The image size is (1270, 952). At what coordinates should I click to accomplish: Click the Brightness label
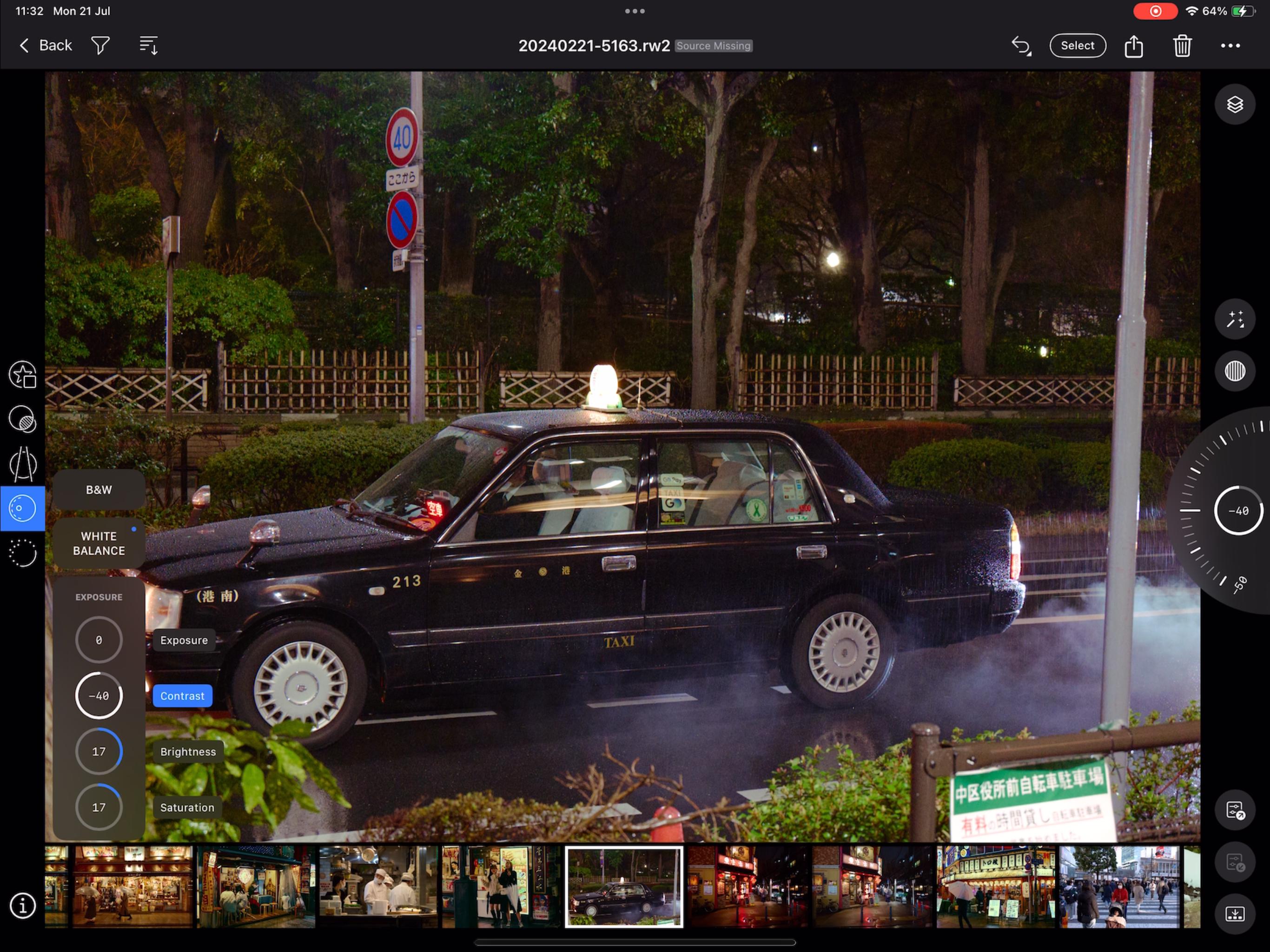point(188,752)
